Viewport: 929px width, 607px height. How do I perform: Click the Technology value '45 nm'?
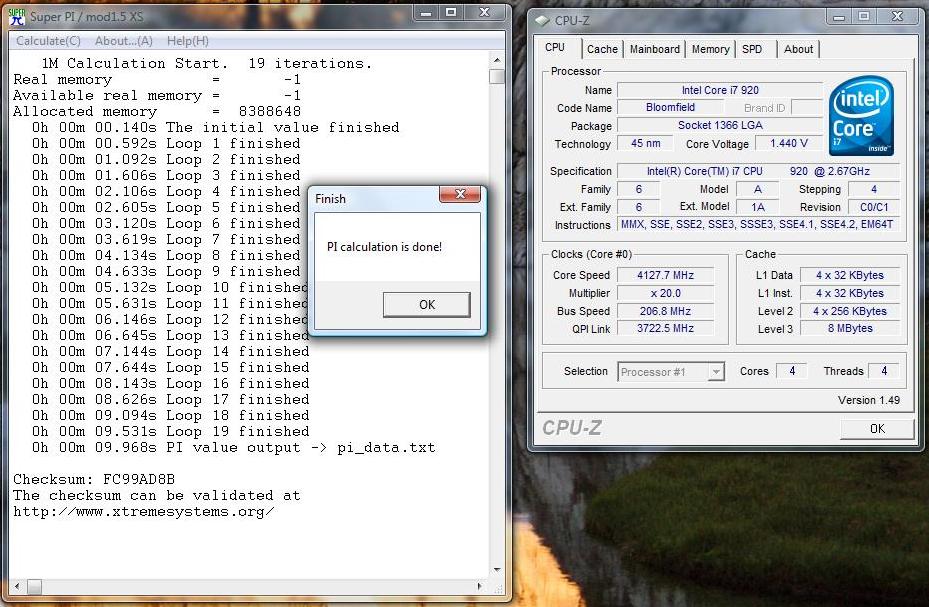tap(645, 143)
